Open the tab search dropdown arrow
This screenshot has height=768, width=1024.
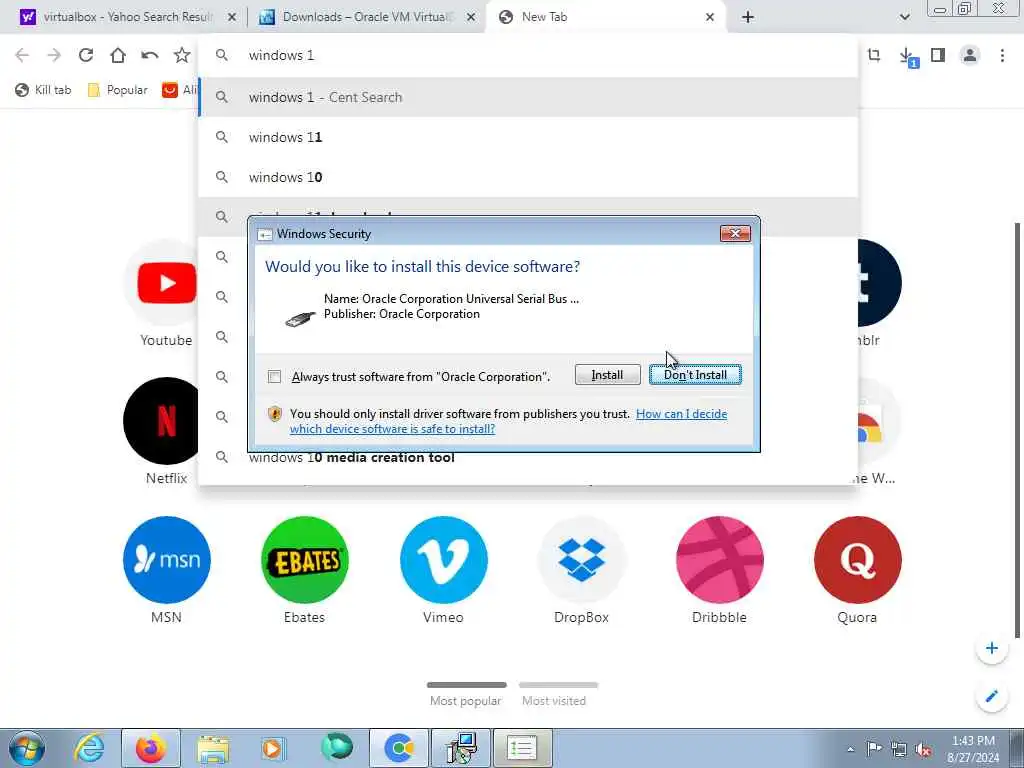[904, 17]
